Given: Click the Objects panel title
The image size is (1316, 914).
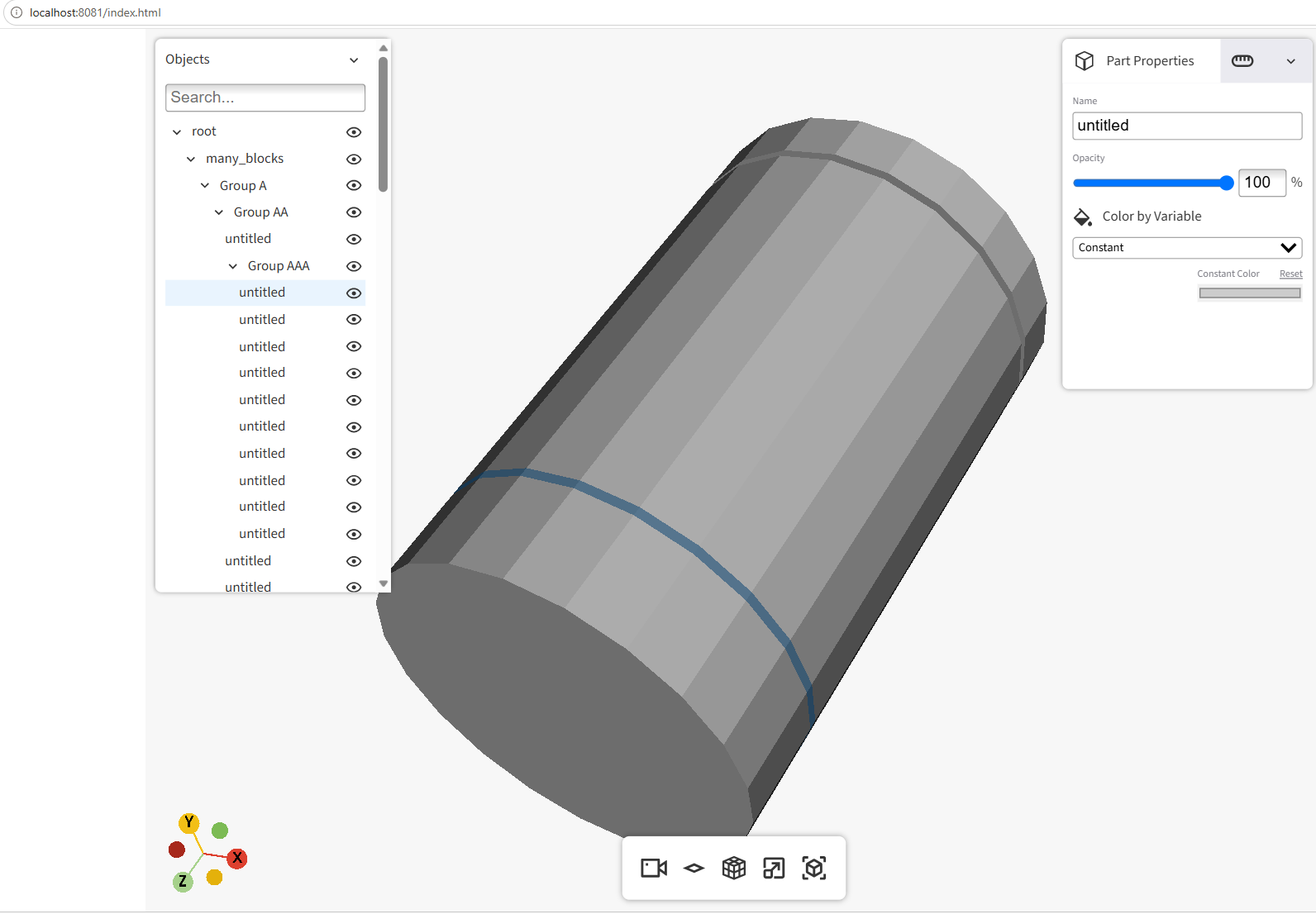Looking at the screenshot, I should [188, 60].
